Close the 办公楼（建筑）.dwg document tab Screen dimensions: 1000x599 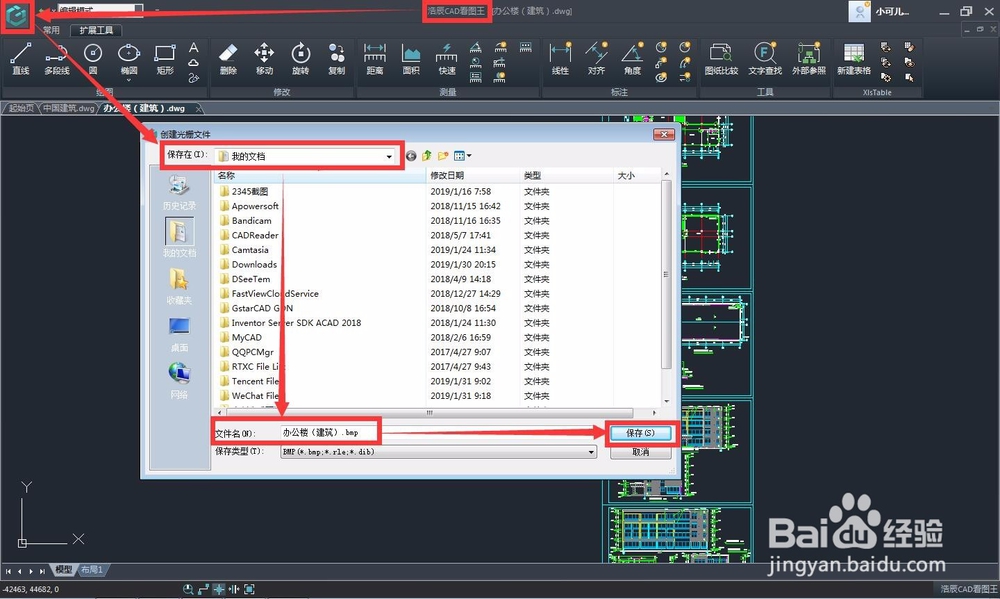198,109
